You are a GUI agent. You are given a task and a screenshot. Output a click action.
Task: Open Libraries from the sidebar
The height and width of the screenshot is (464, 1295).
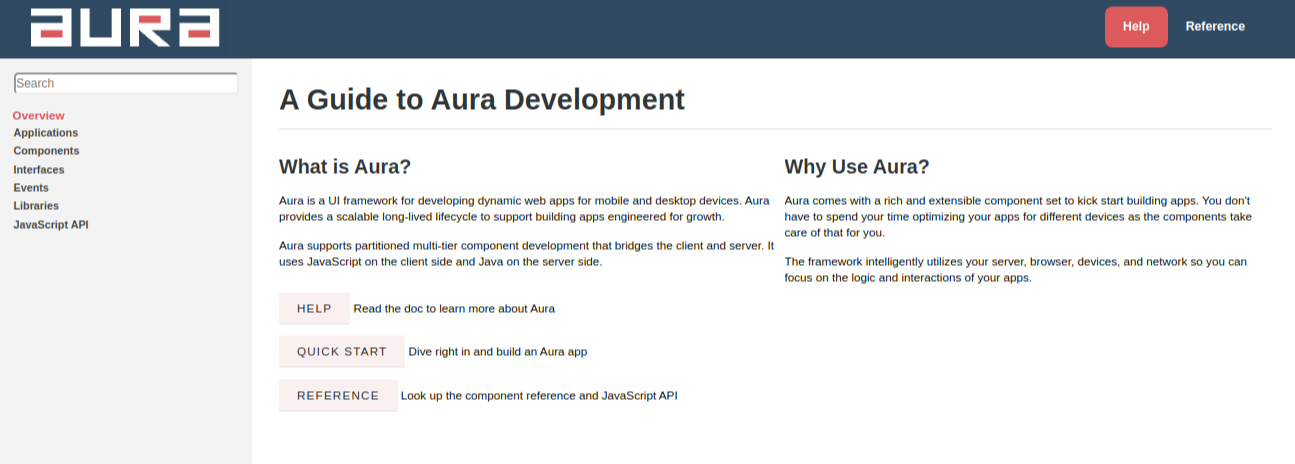(x=36, y=206)
